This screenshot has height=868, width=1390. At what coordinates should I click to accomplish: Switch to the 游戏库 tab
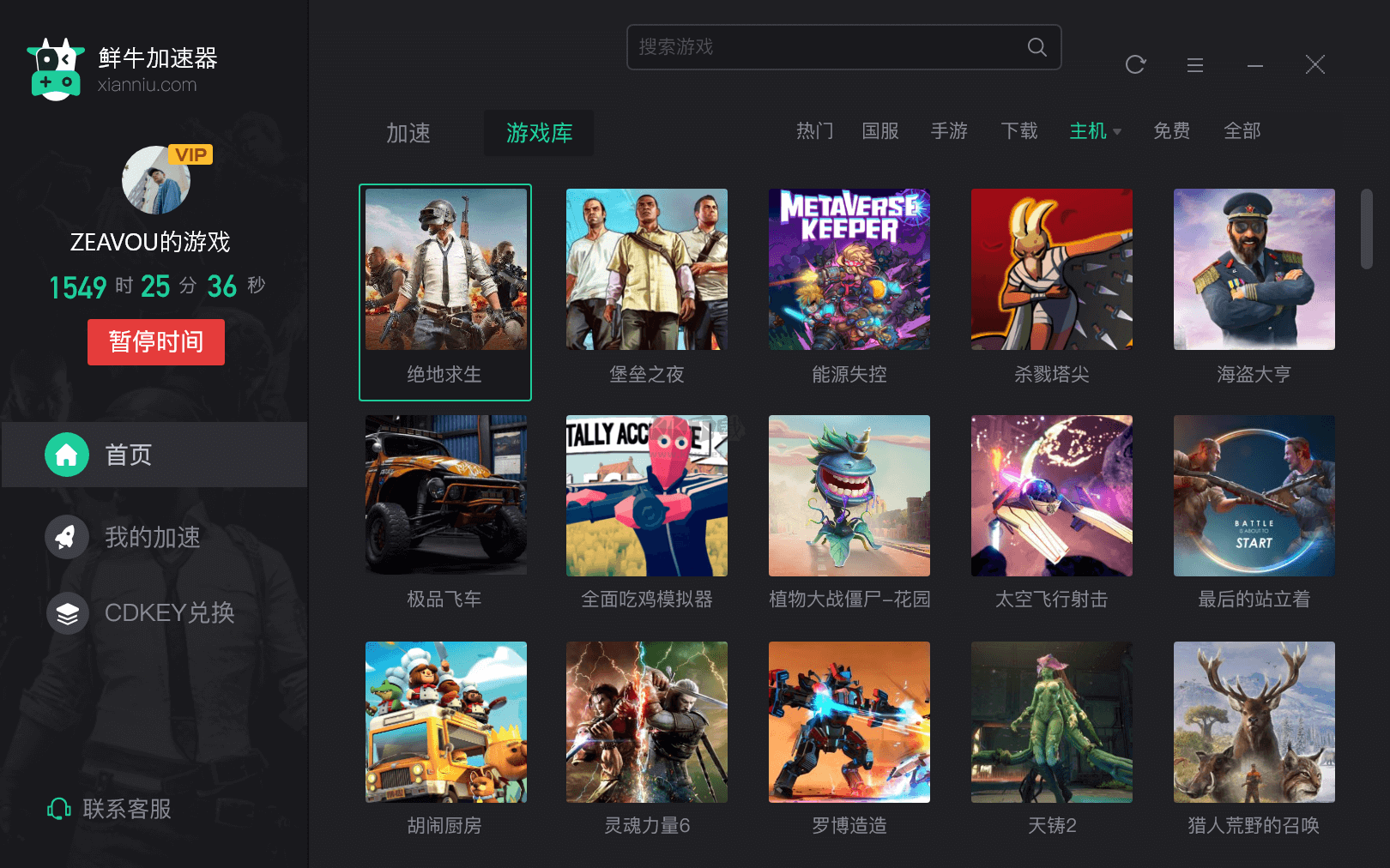pos(539,133)
